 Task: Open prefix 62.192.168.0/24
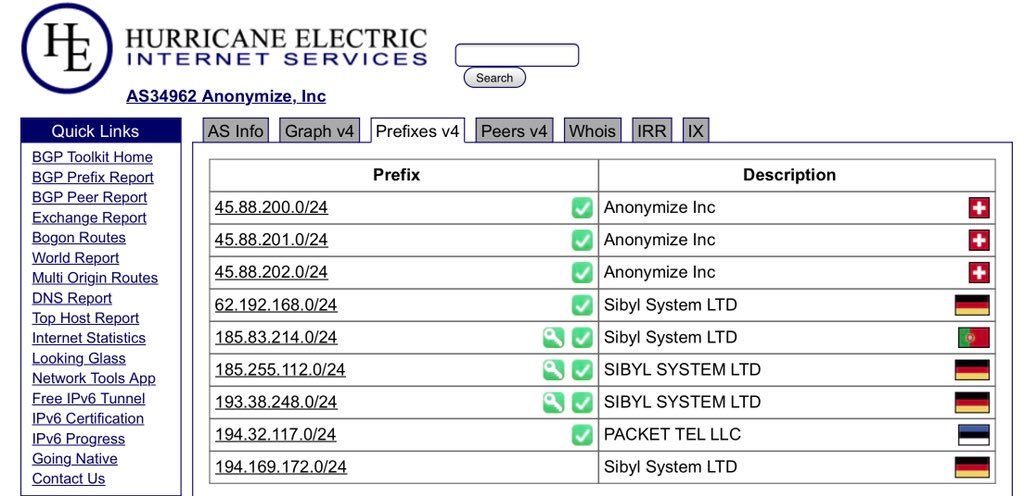point(276,305)
